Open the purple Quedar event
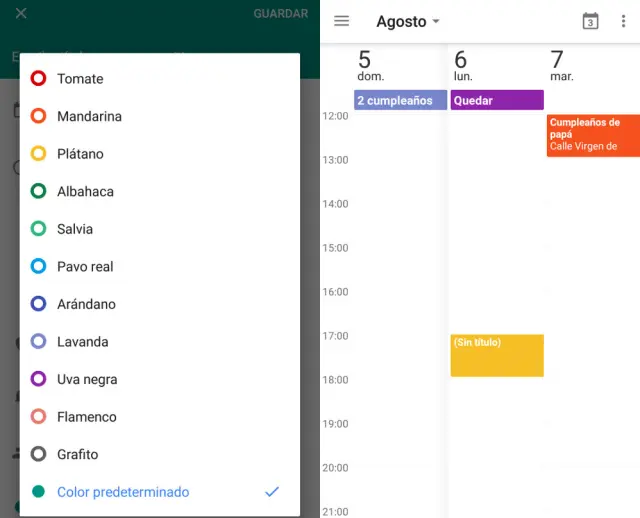The width and height of the screenshot is (640, 518). coord(496,100)
